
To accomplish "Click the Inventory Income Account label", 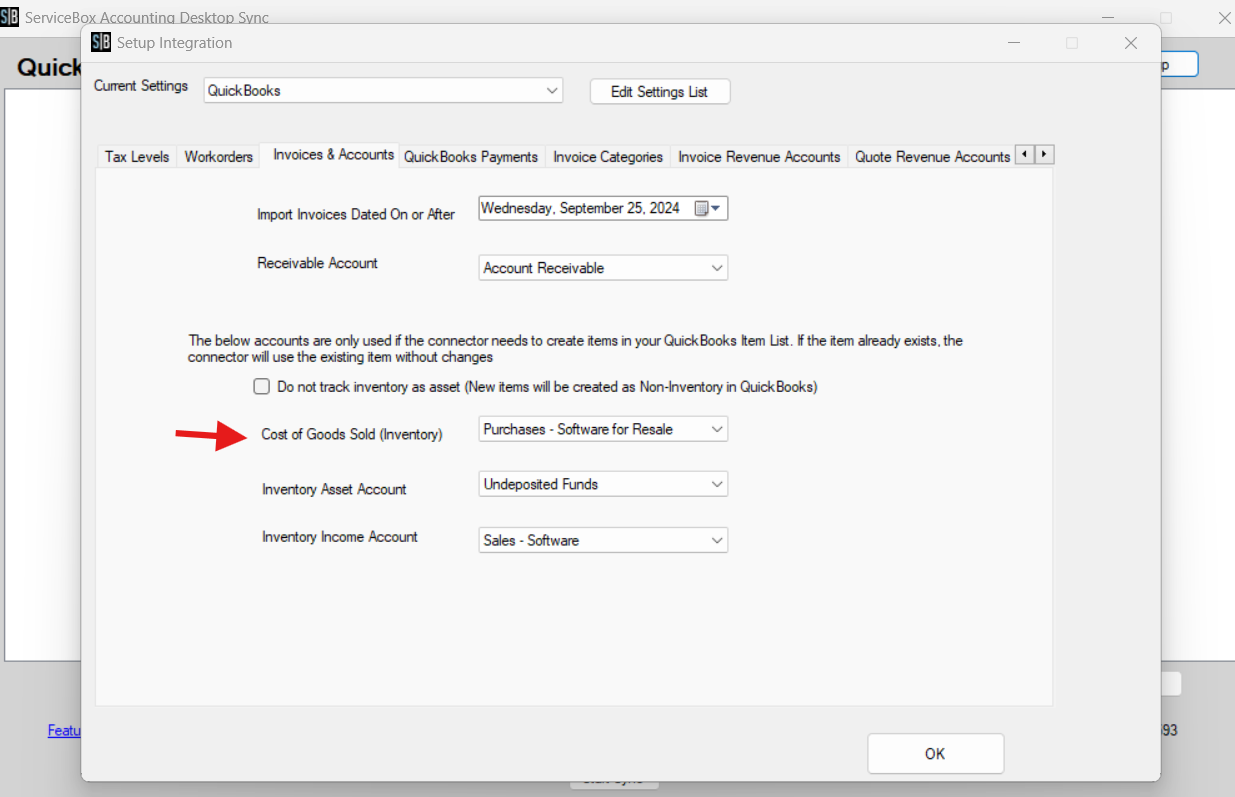I will pyautogui.click(x=340, y=537).
